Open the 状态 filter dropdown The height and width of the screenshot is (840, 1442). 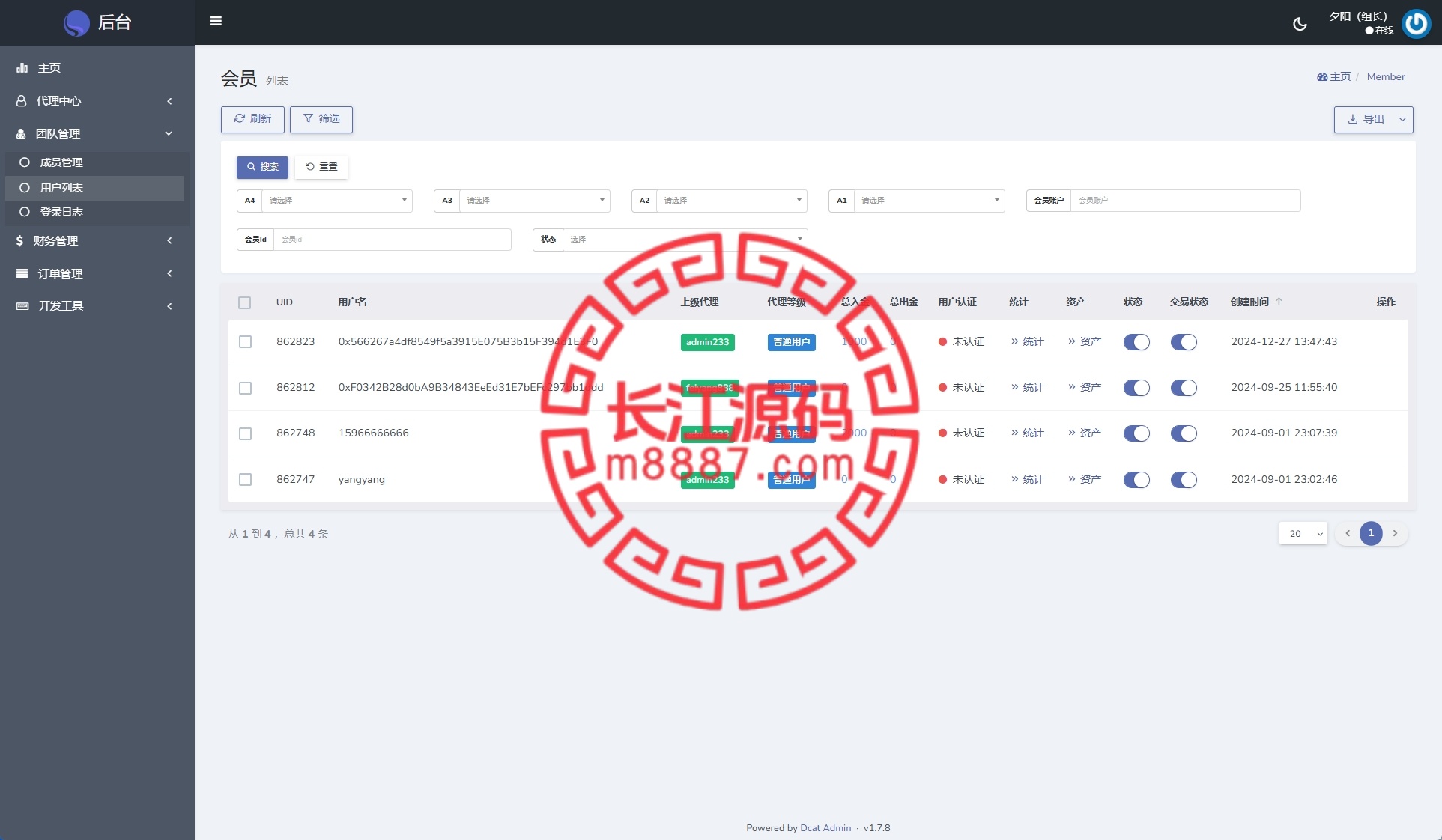(685, 240)
